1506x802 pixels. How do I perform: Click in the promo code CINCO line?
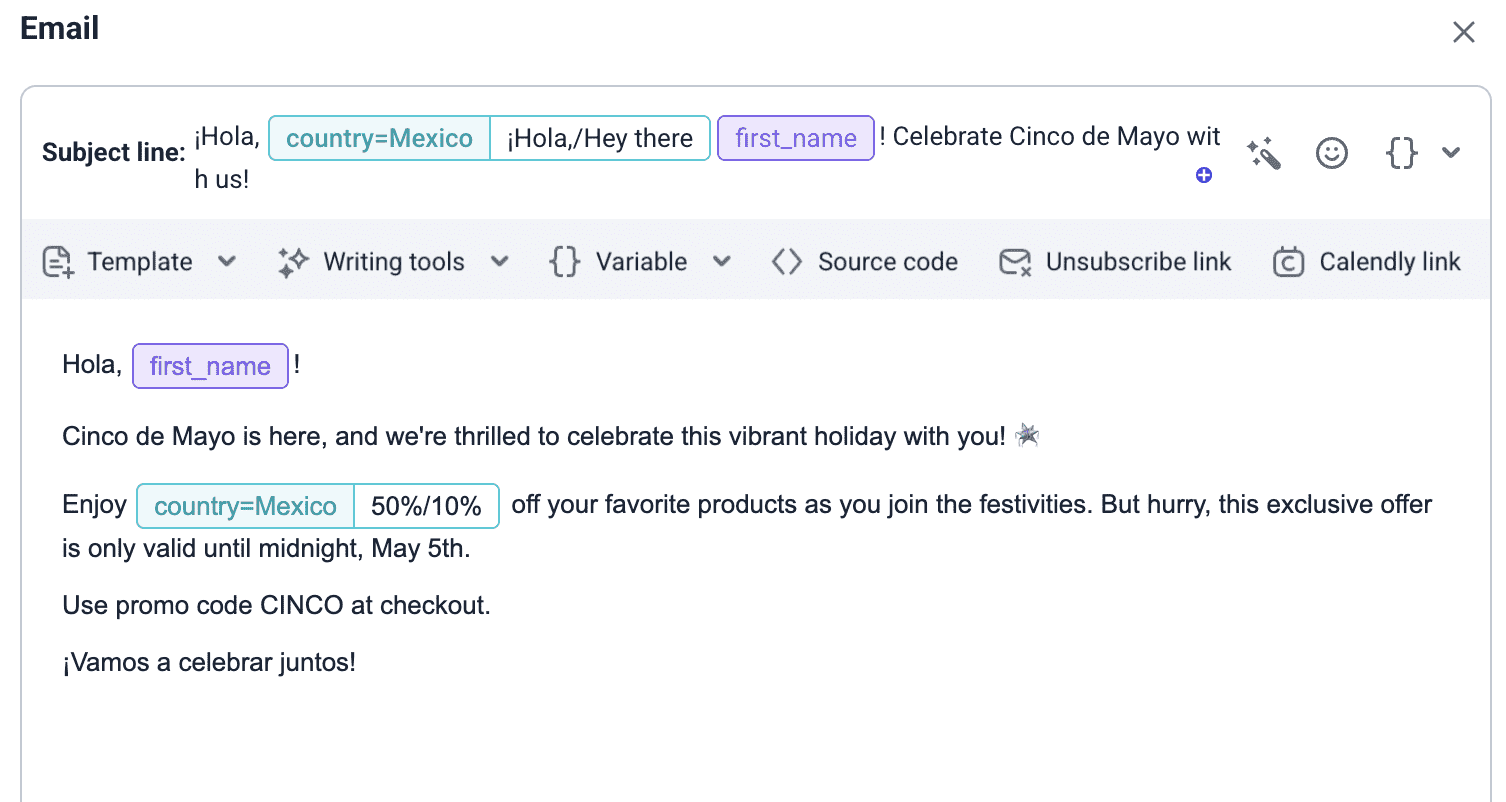coord(276,605)
